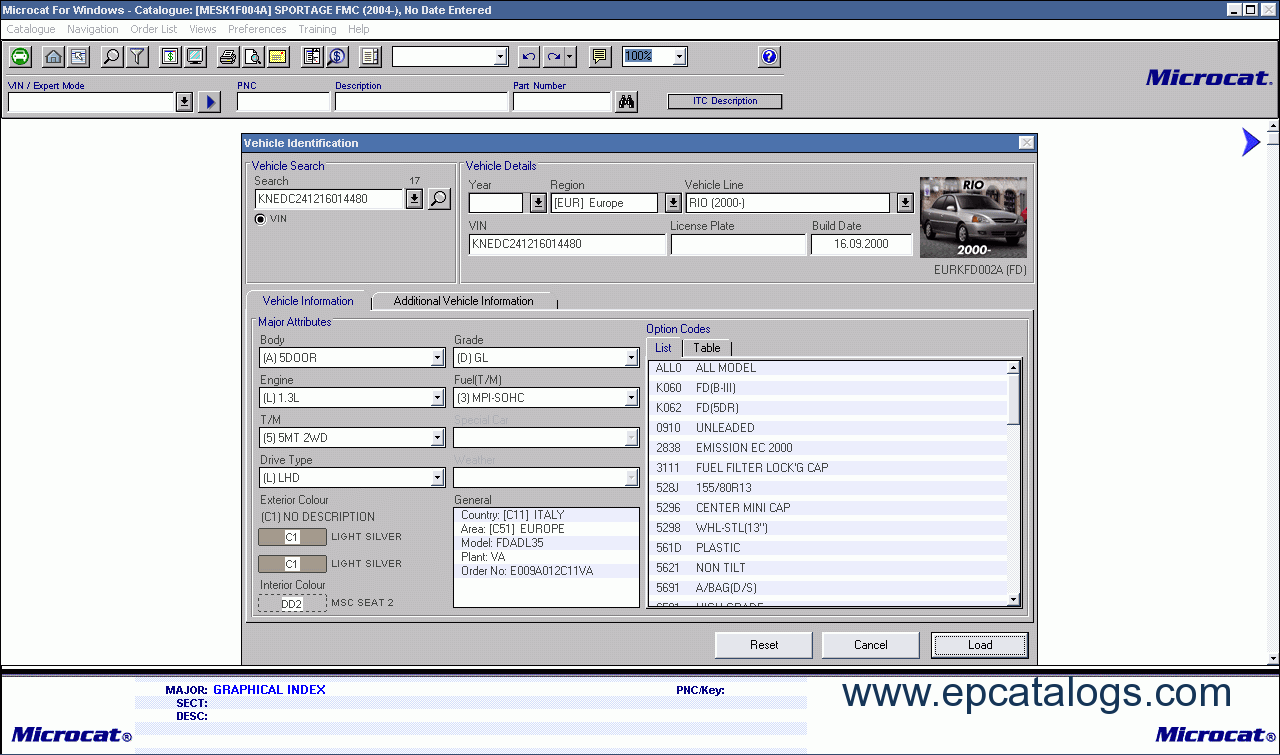
Task: Click the blue arrow at right panel edge
Action: (x=1251, y=142)
